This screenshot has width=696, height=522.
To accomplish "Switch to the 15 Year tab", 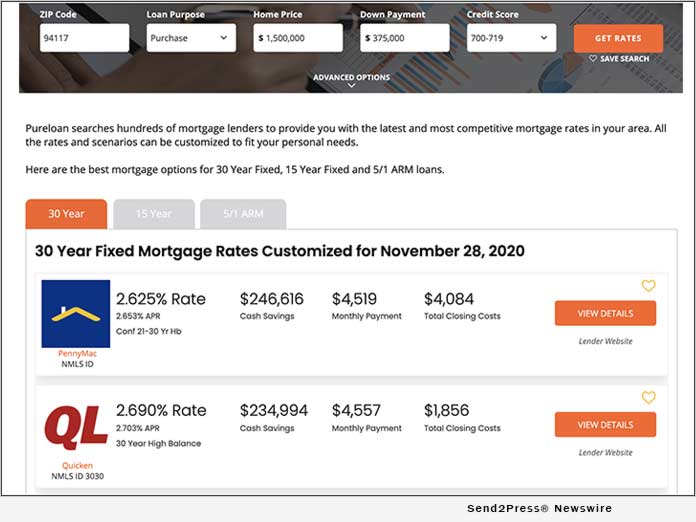I will click(154, 214).
